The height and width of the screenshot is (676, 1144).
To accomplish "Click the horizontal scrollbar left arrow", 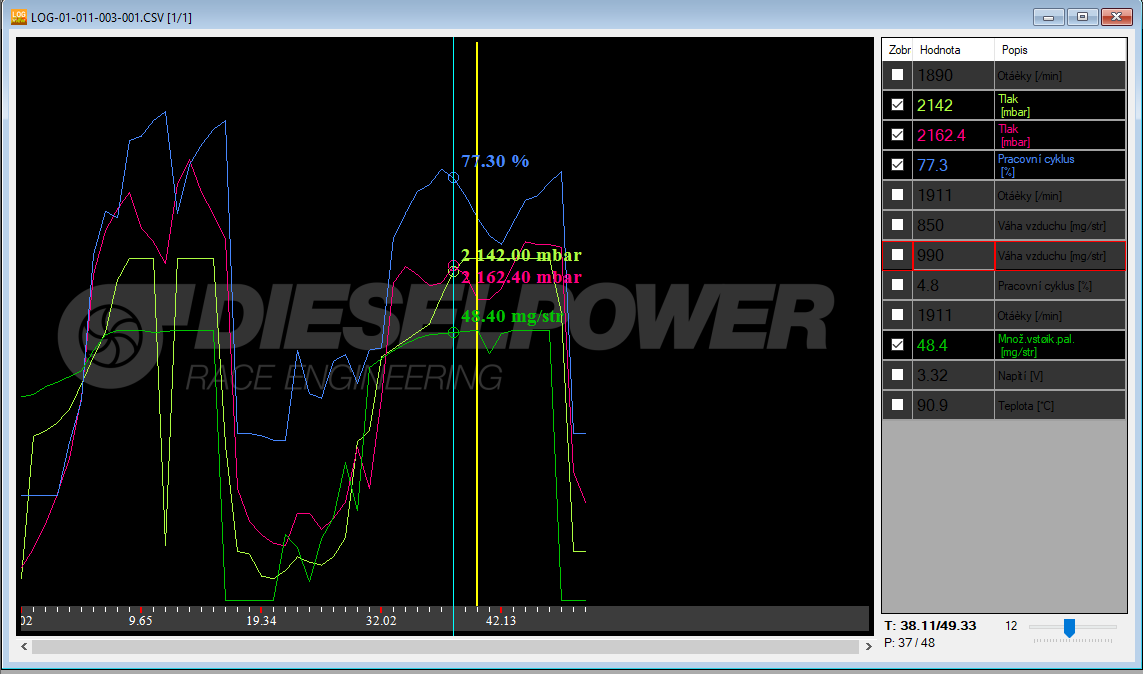I will click(x=24, y=646).
